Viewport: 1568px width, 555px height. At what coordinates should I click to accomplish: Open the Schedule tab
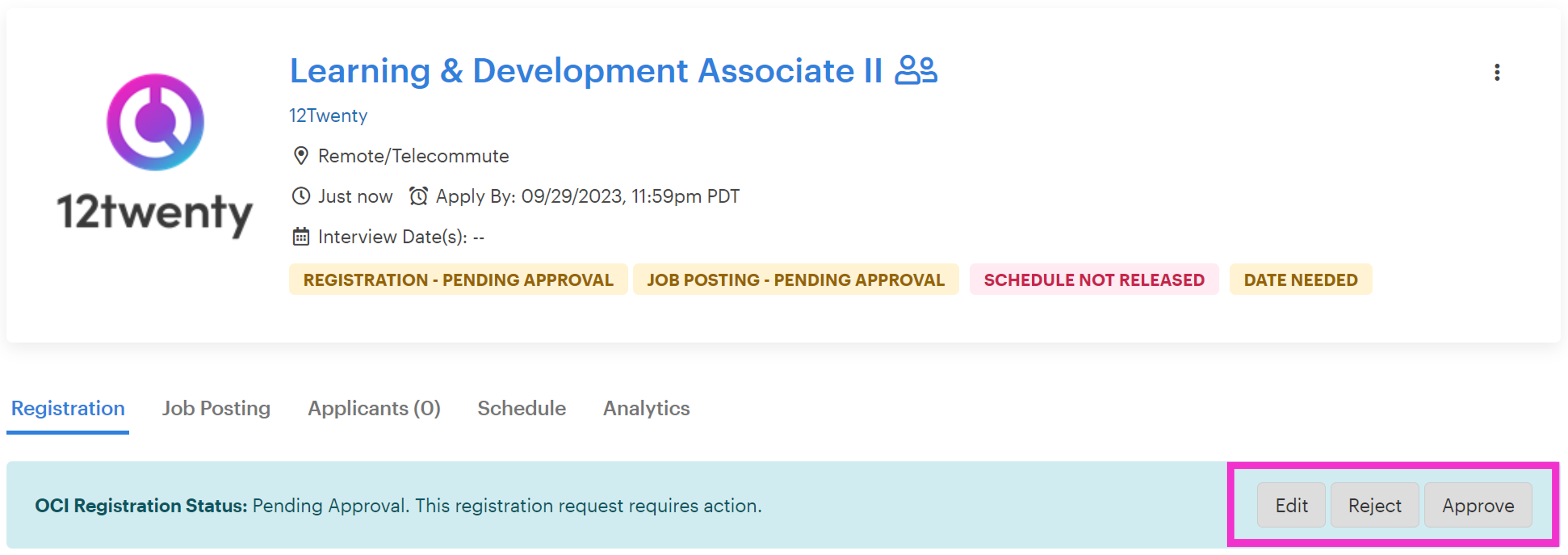point(522,408)
